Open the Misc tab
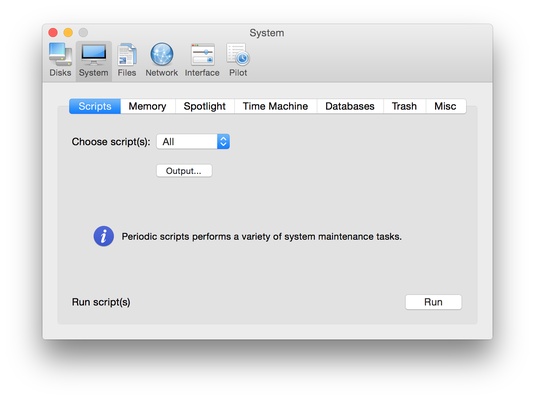Viewport: 535px width, 400px height. 445,106
